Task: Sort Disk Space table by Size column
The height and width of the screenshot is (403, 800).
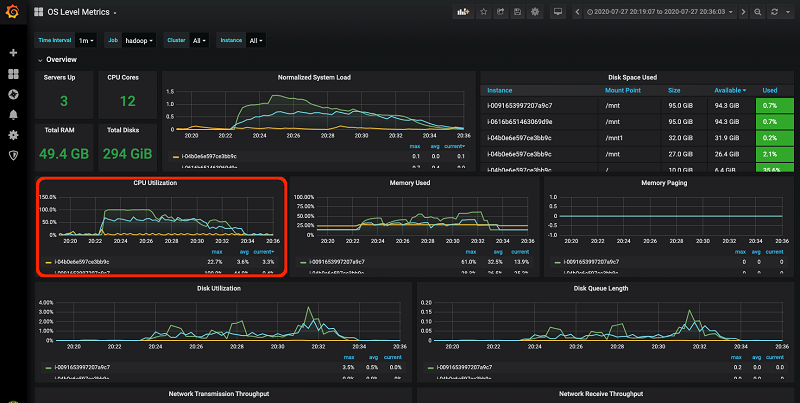Action: [674, 90]
